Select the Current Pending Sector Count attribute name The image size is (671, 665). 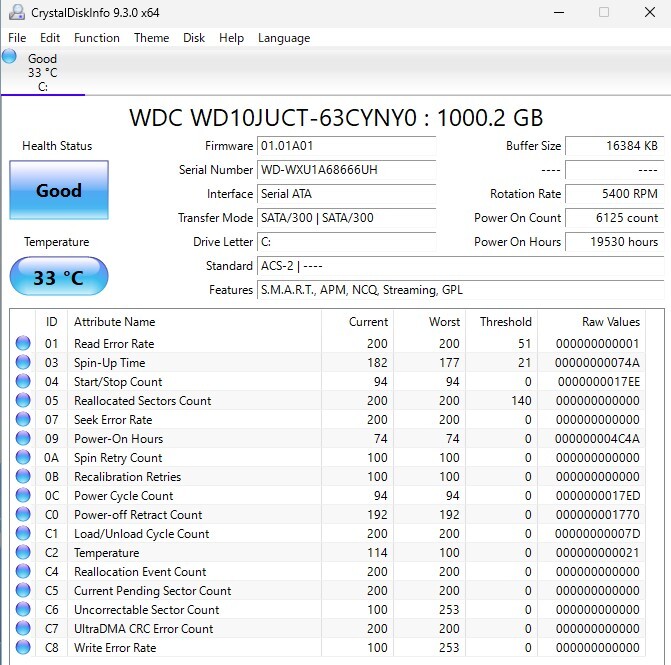click(152, 591)
